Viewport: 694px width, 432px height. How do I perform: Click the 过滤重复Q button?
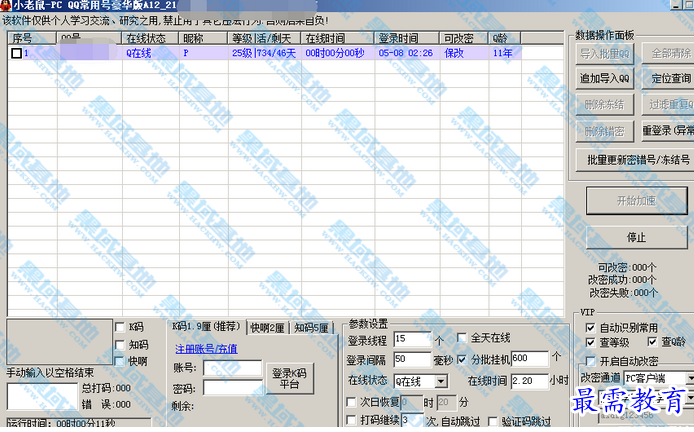[668, 105]
